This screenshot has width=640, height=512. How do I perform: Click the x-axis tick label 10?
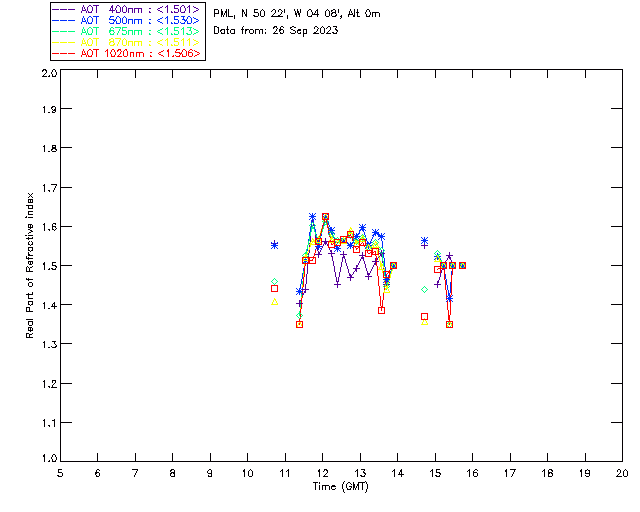click(x=247, y=473)
